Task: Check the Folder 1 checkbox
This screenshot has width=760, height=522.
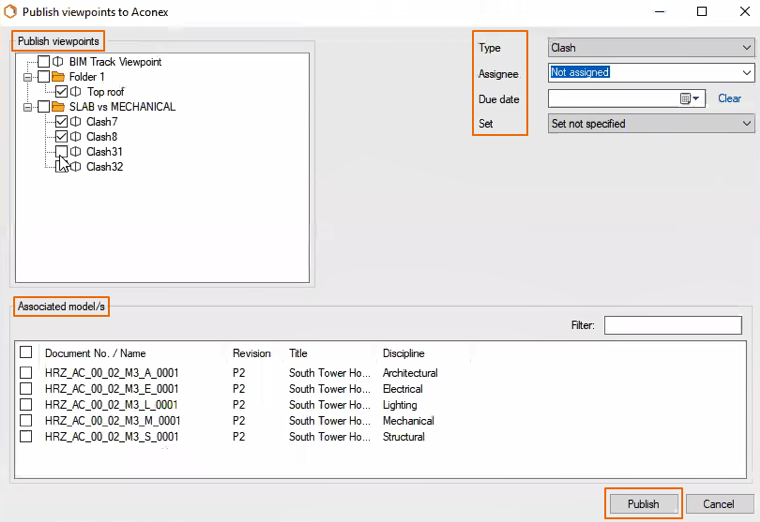Action: coord(44,77)
